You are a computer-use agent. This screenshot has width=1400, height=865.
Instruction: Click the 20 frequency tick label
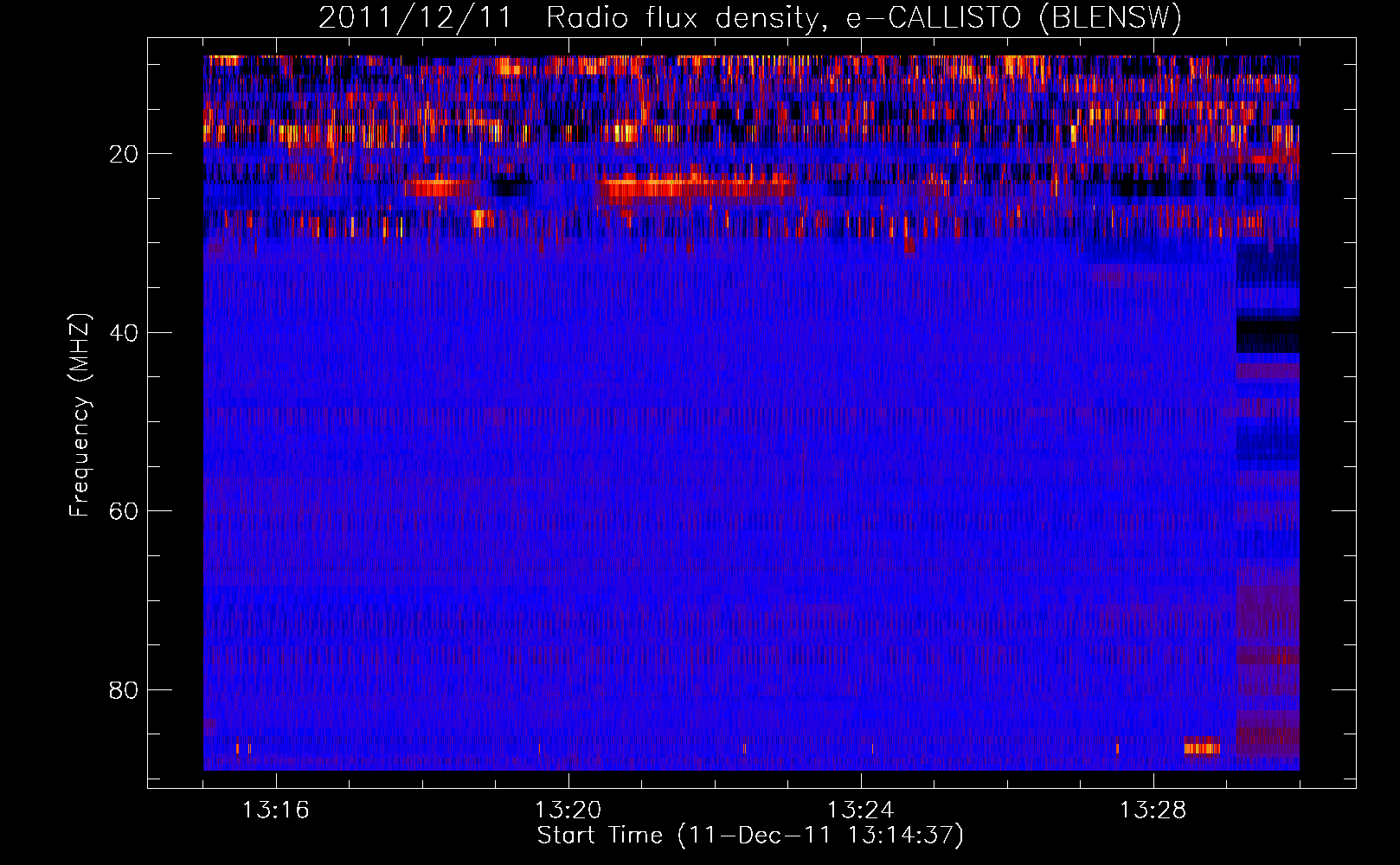click(125, 155)
